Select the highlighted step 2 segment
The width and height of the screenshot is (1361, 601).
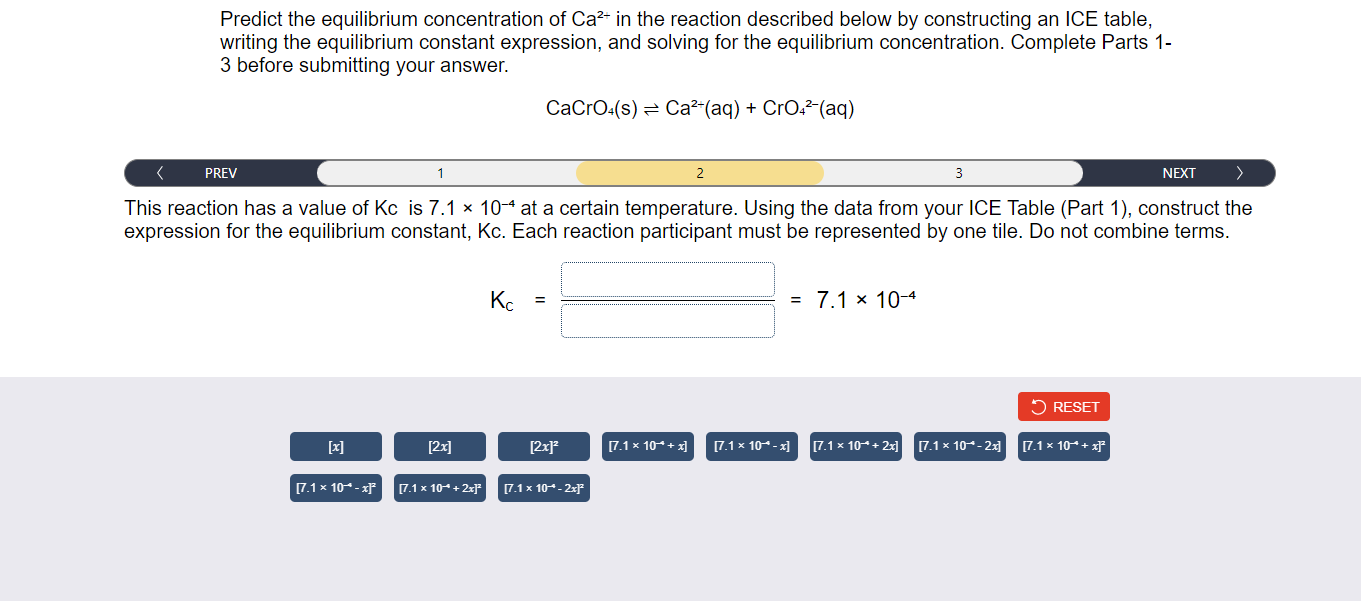click(699, 172)
